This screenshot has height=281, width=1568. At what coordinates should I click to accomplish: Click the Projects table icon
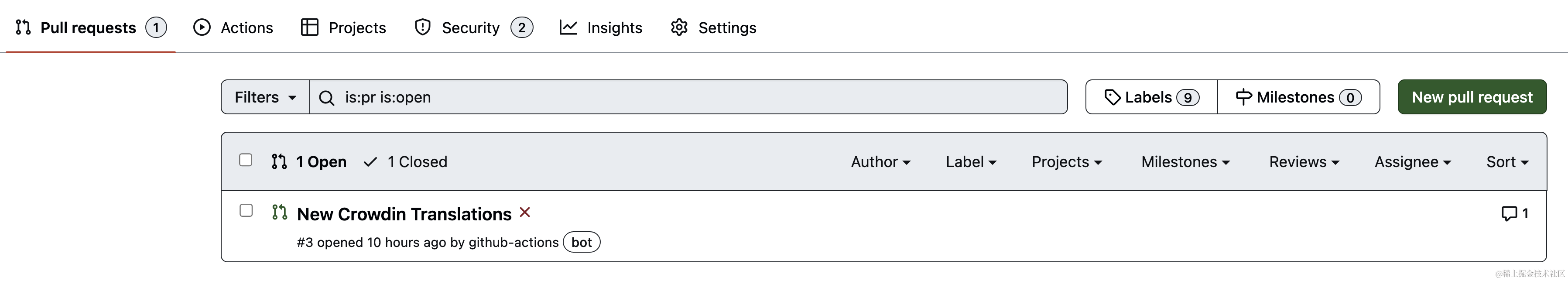click(x=309, y=27)
